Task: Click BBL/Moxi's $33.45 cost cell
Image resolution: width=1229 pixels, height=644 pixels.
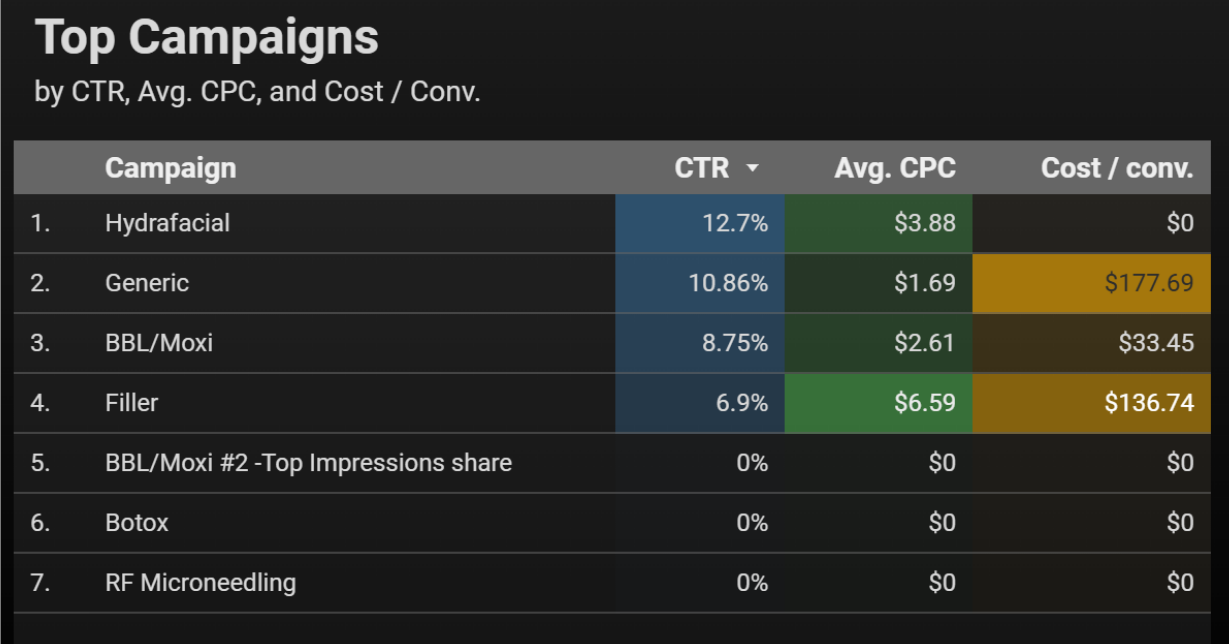Action: pos(1155,343)
